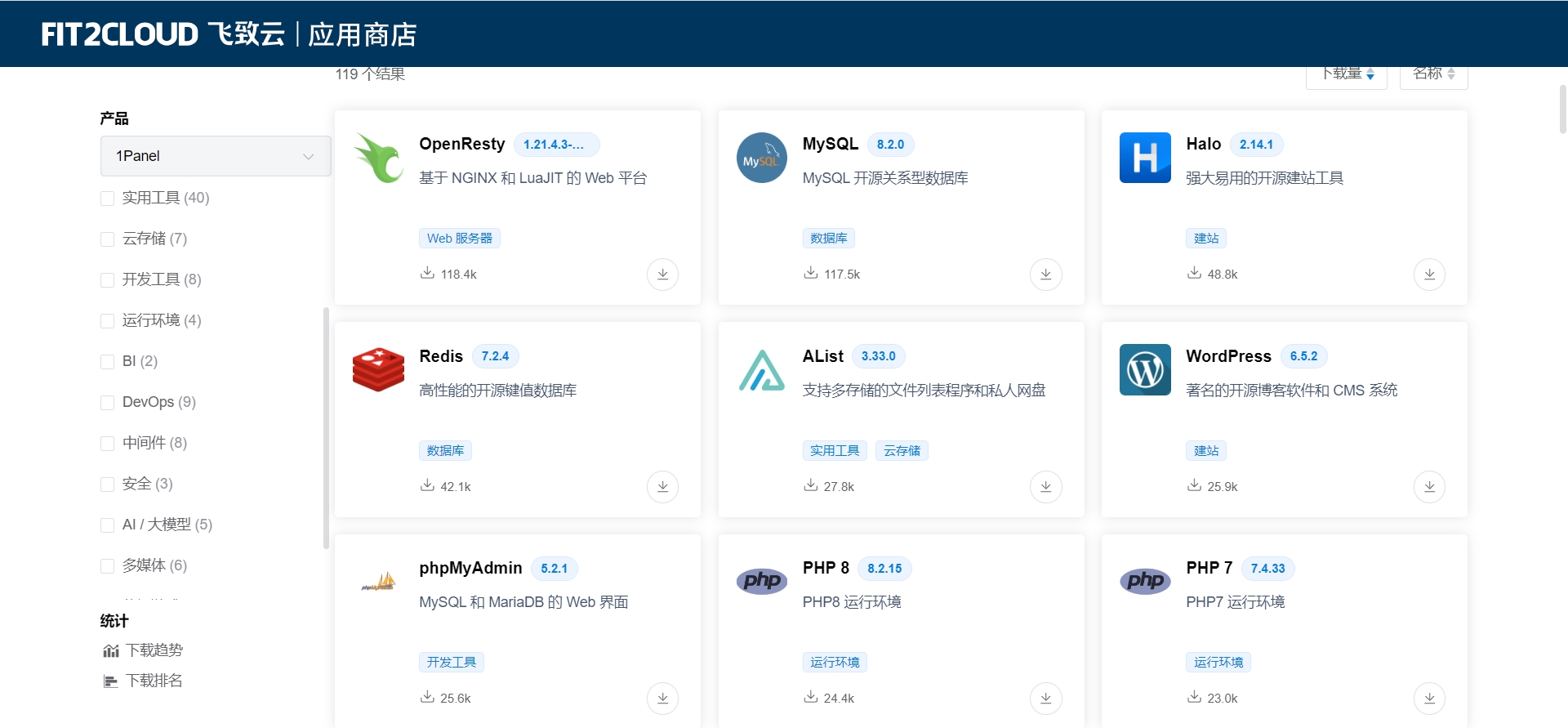Click the AList logo

click(761, 370)
